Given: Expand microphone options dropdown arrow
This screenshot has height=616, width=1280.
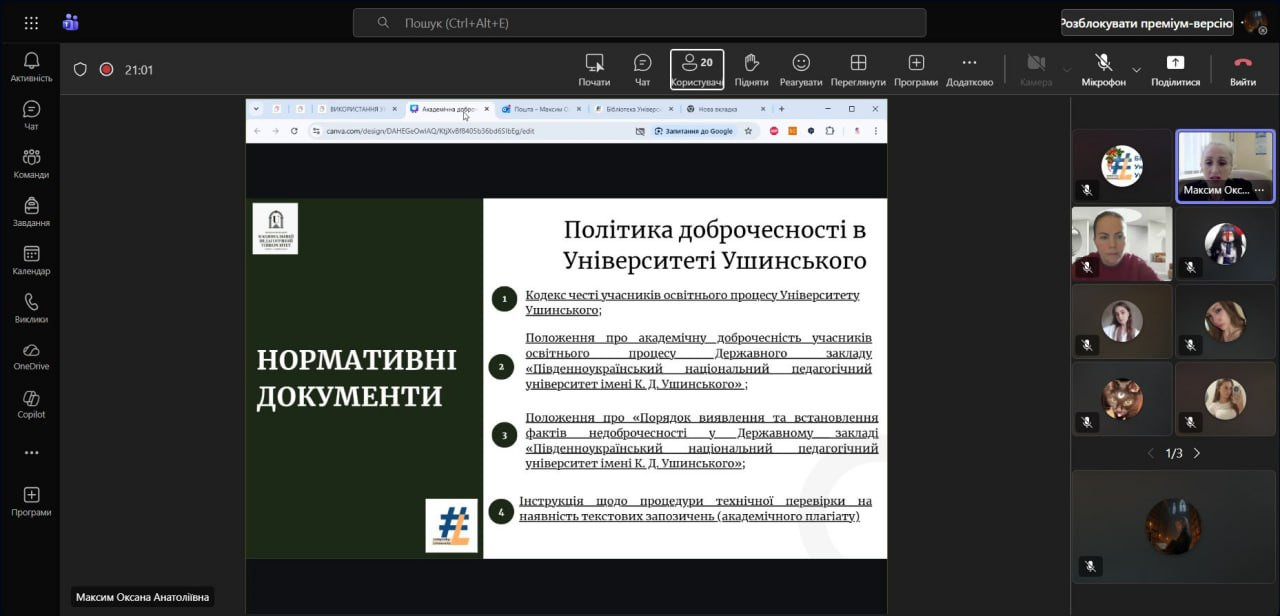Looking at the screenshot, I should (x=1136, y=70).
